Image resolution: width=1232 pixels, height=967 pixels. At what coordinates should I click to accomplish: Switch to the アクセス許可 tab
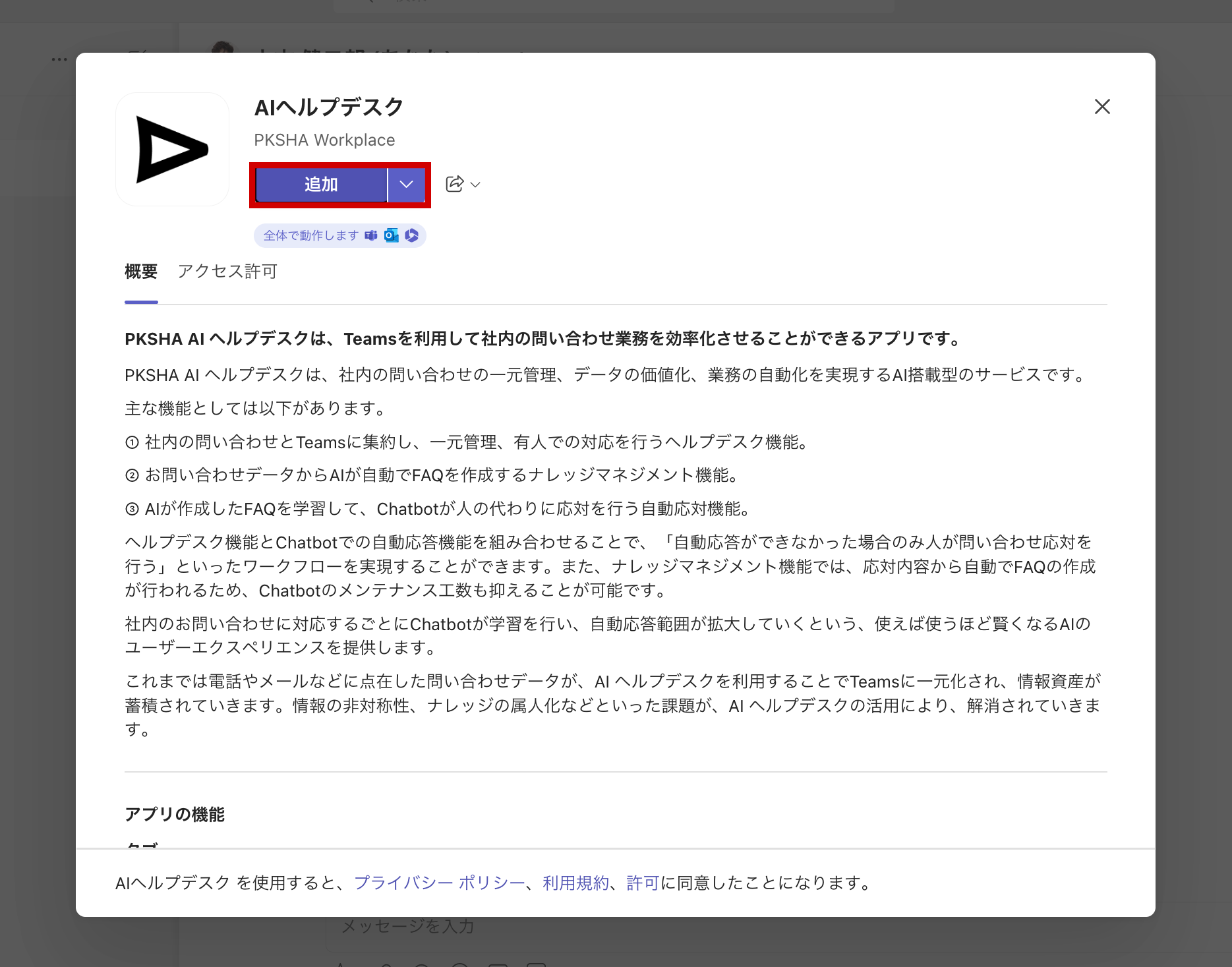coord(227,272)
